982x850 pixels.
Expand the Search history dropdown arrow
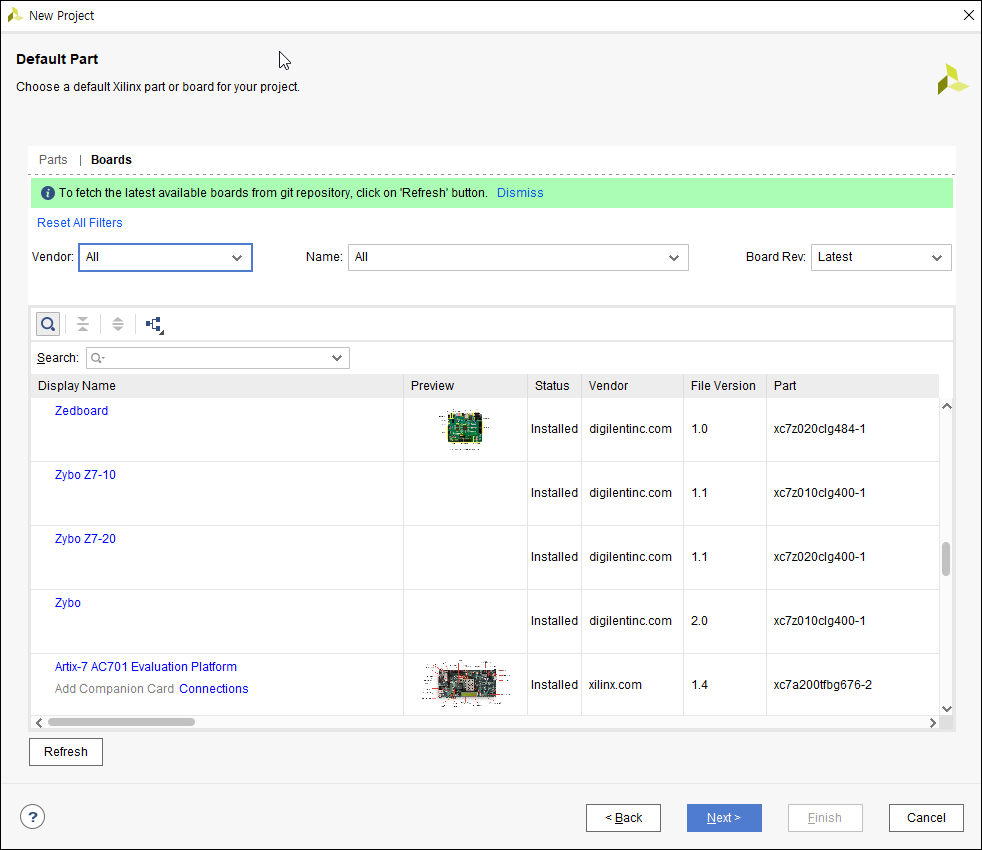tap(337, 358)
